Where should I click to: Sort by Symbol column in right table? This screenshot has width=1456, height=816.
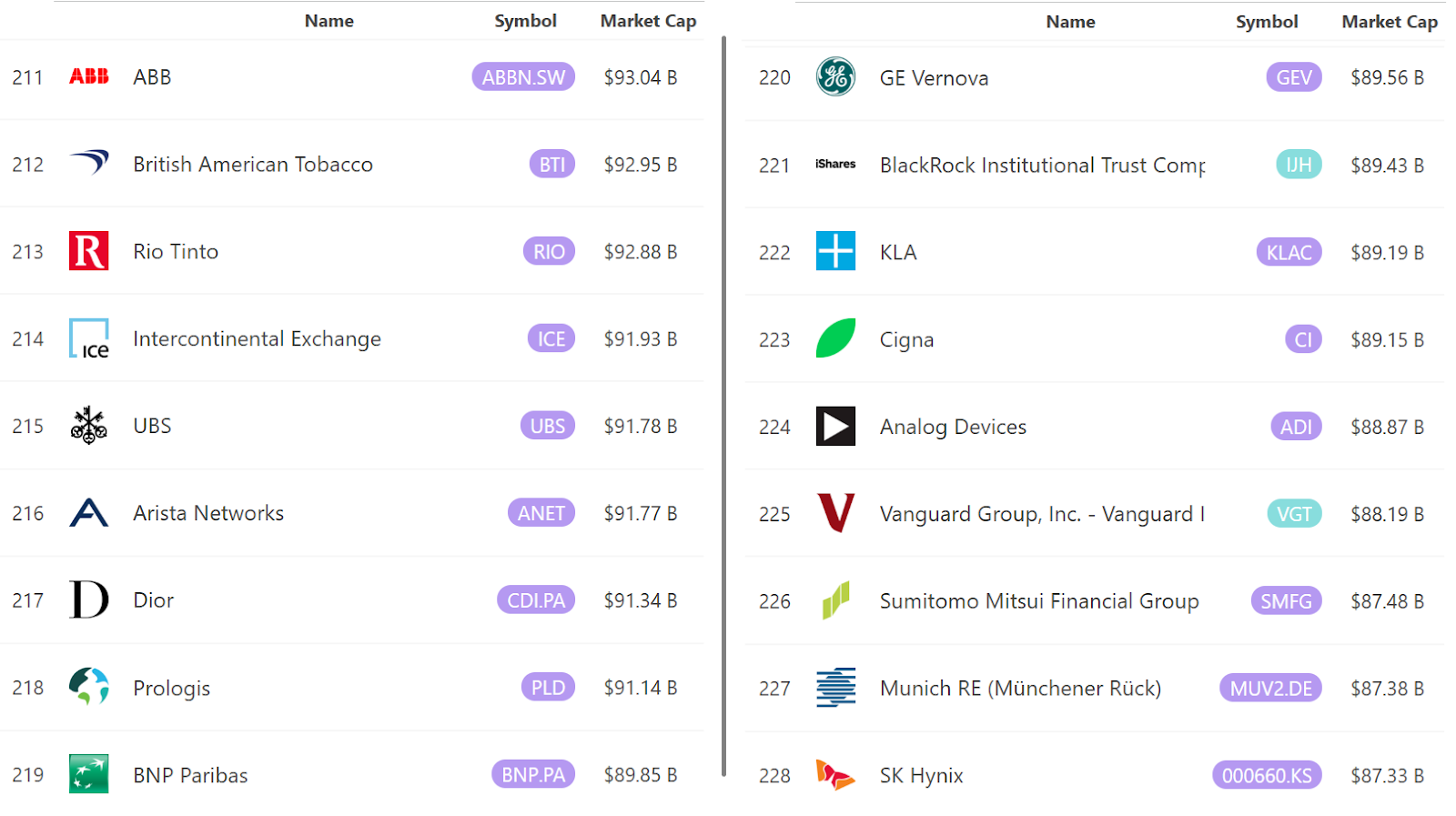pos(1267,22)
